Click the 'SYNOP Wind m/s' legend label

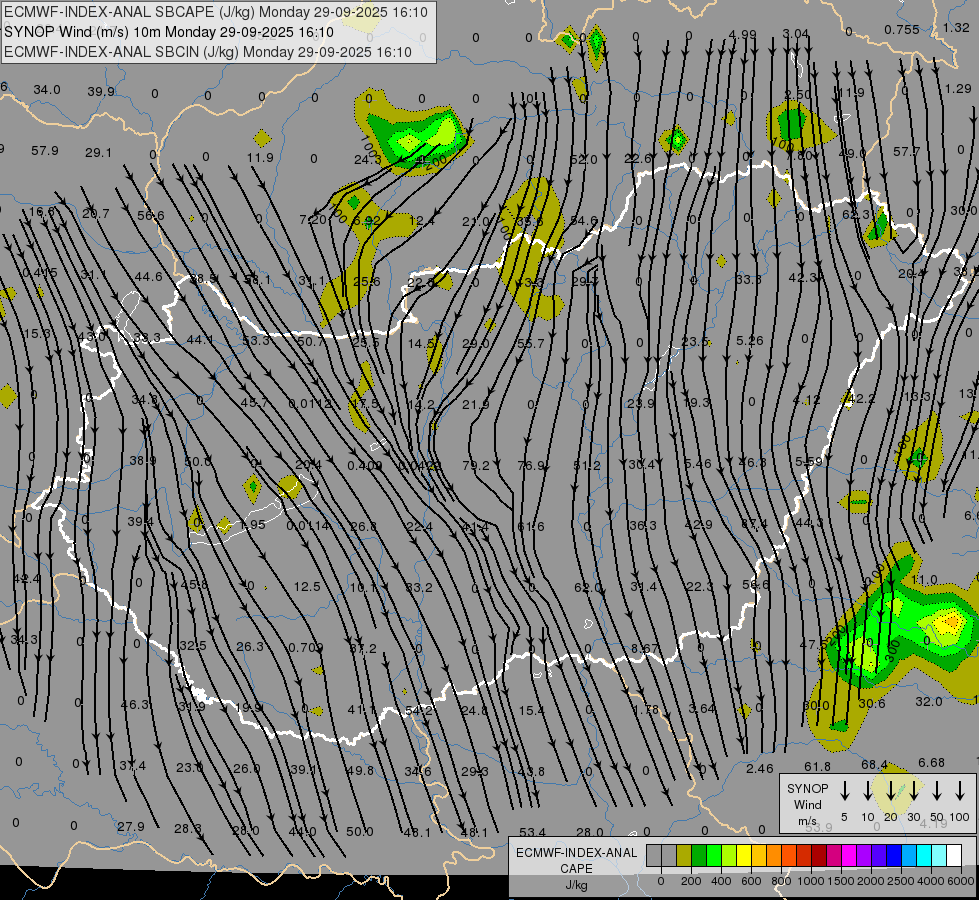pos(807,804)
